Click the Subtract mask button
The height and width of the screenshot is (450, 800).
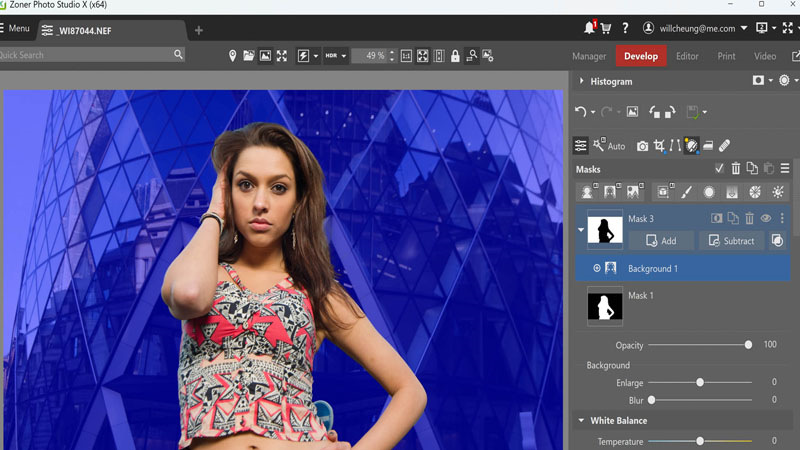pos(732,241)
